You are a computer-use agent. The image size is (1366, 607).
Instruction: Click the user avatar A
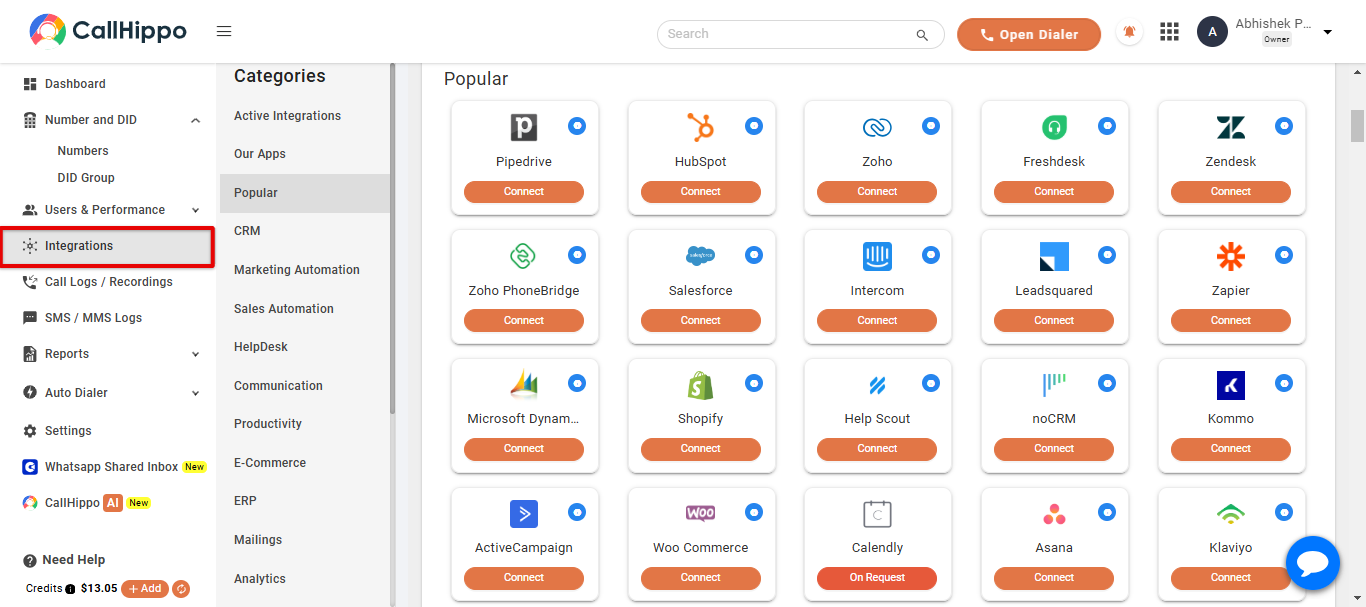click(1212, 32)
